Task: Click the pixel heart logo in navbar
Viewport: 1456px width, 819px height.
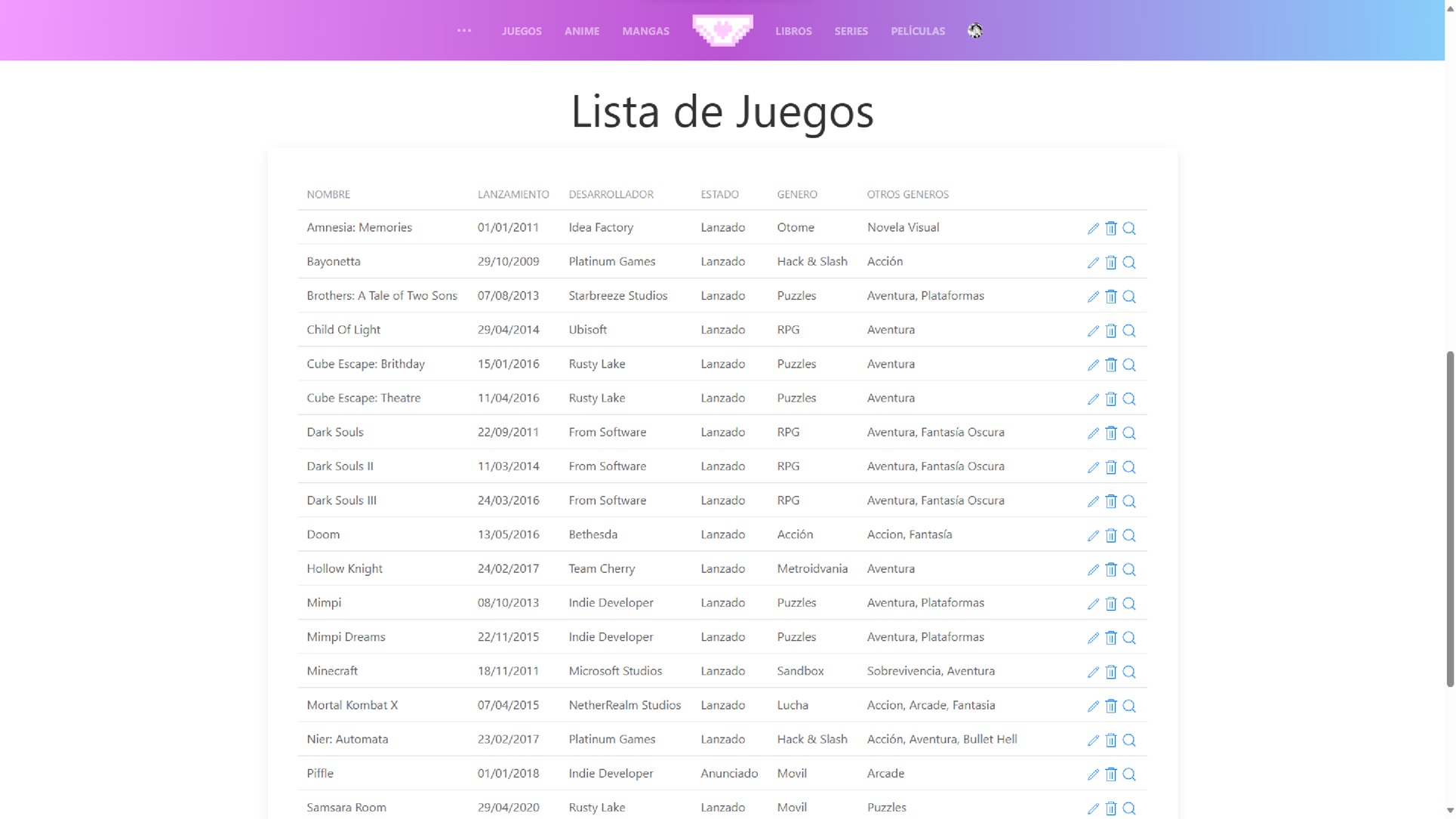Action: [722, 30]
